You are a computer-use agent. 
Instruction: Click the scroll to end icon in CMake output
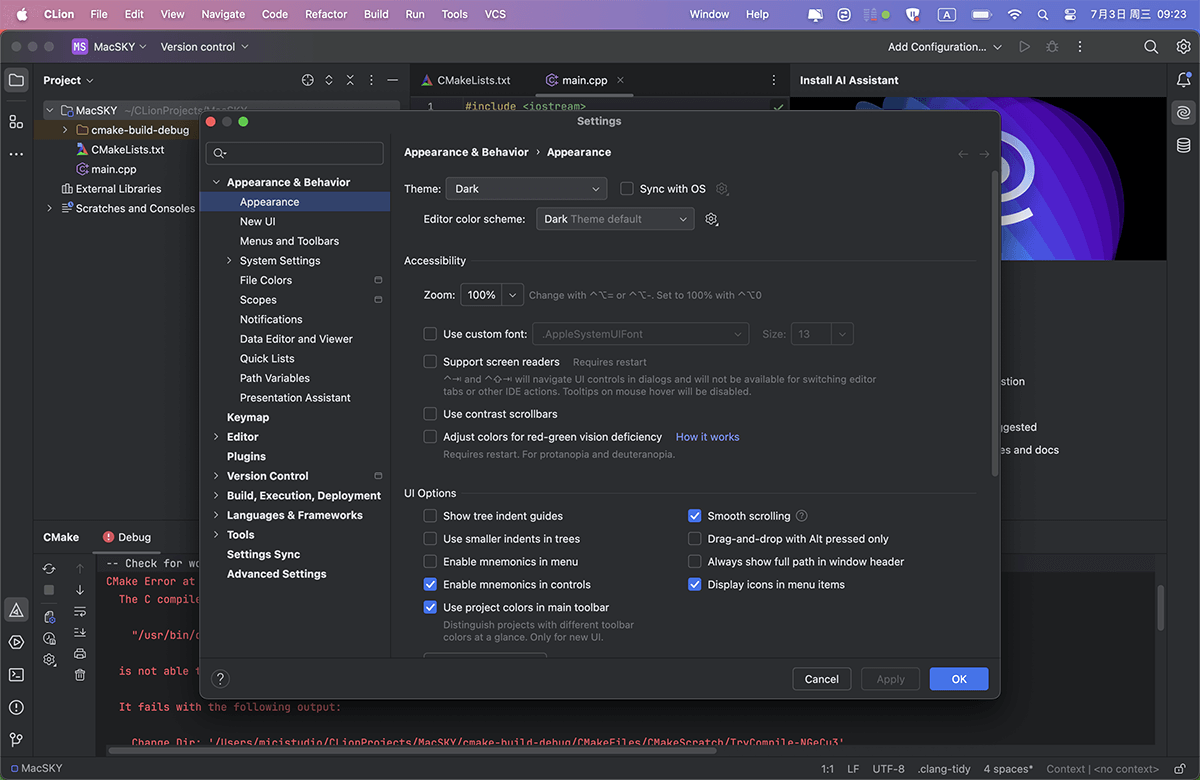pyautogui.click(x=80, y=632)
